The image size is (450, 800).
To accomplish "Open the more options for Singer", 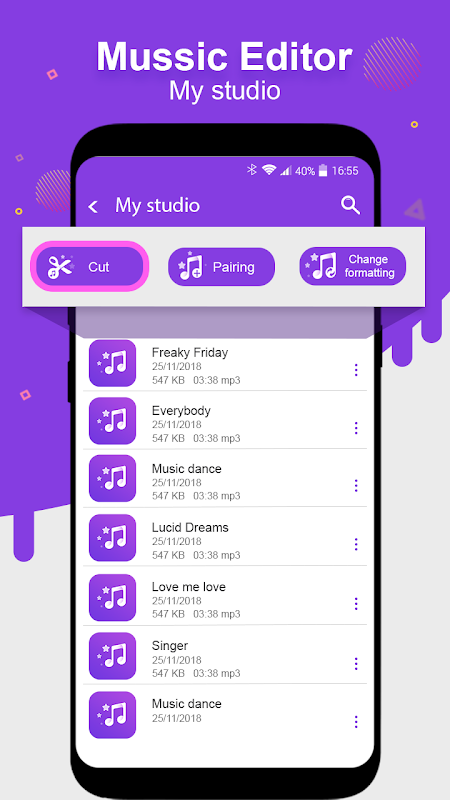I will click(356, 664).
